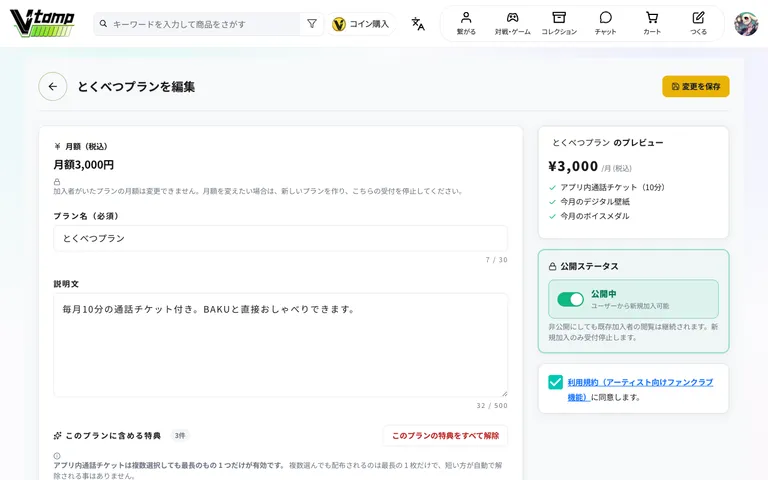Click checkmark beside アプリ内通話チケット（10分）
Screen dimensions: 768x480
pos(552,188)
